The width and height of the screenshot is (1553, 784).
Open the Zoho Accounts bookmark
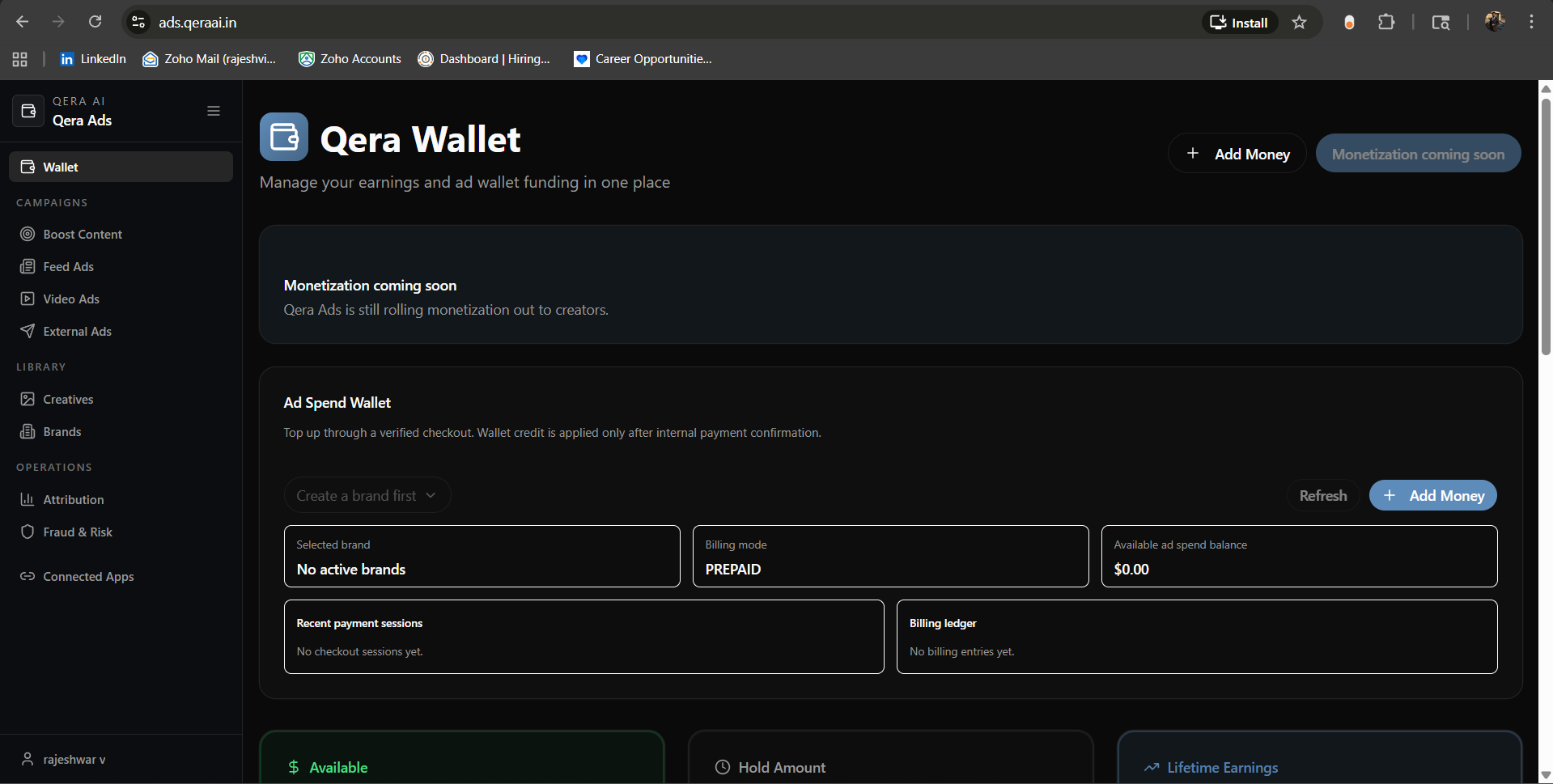coord(350,59)
